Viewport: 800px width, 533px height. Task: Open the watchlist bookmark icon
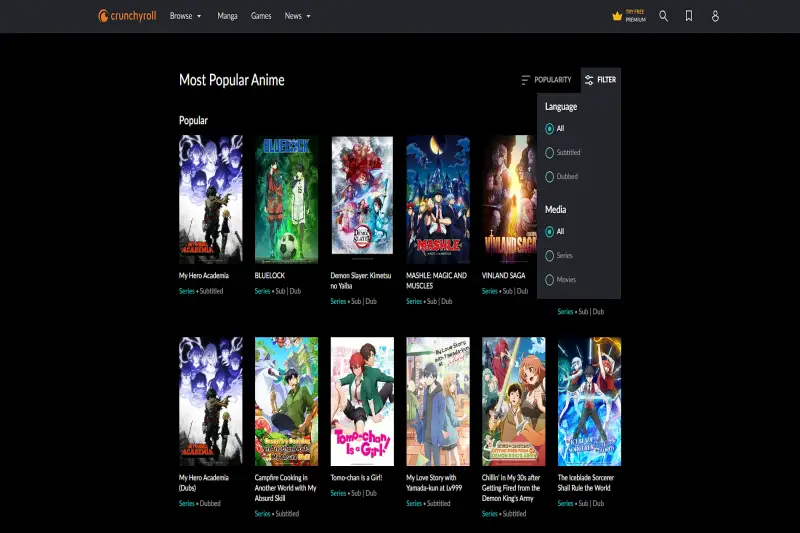(689, 16)
